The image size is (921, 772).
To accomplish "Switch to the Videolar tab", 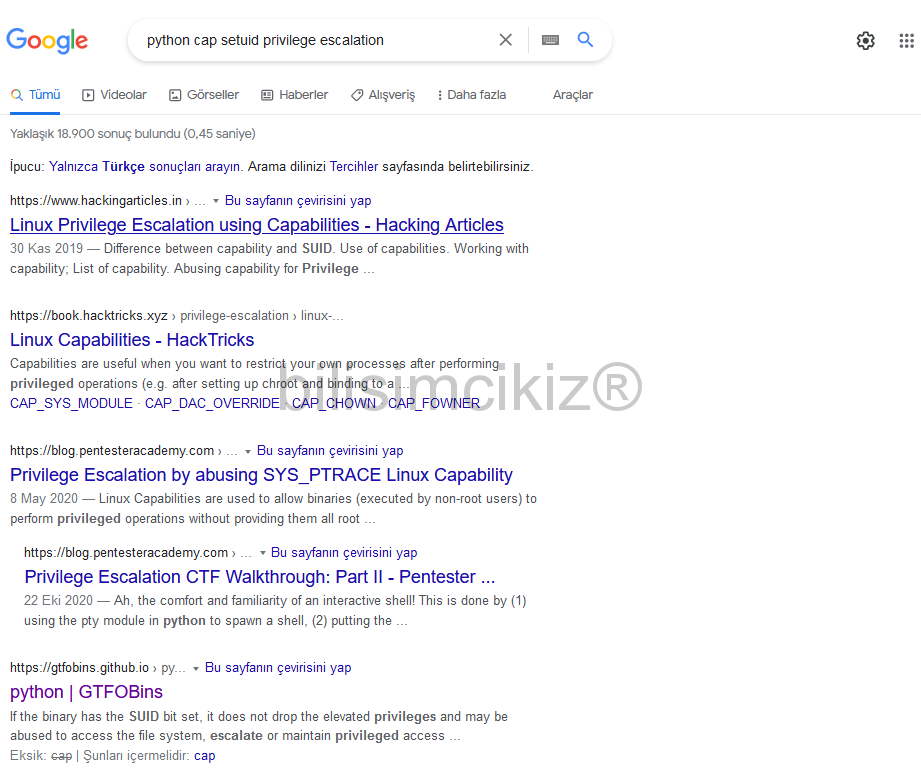I will 115,95.
